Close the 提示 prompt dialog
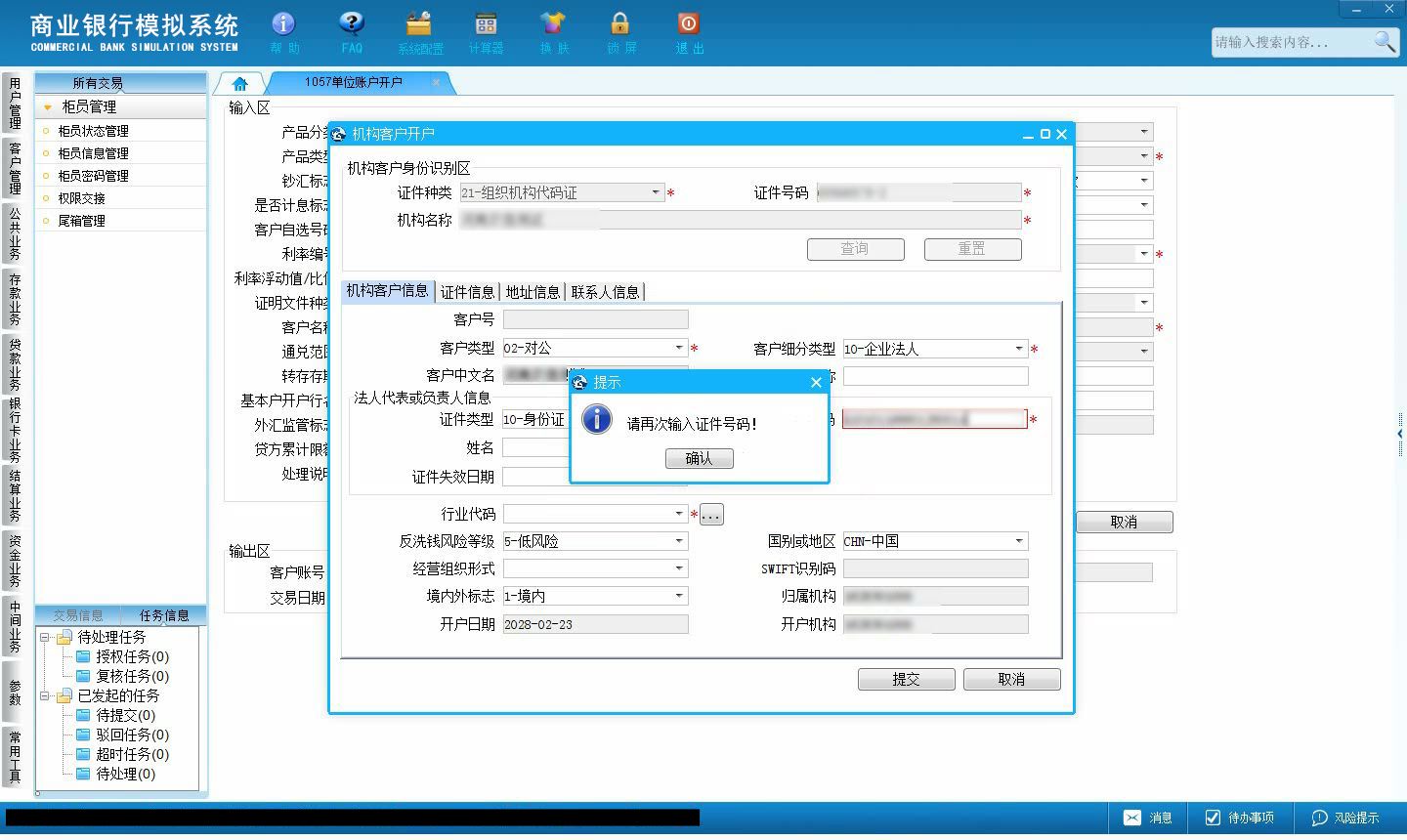The height and width of the screenshot is (840, 1407). 817,382
